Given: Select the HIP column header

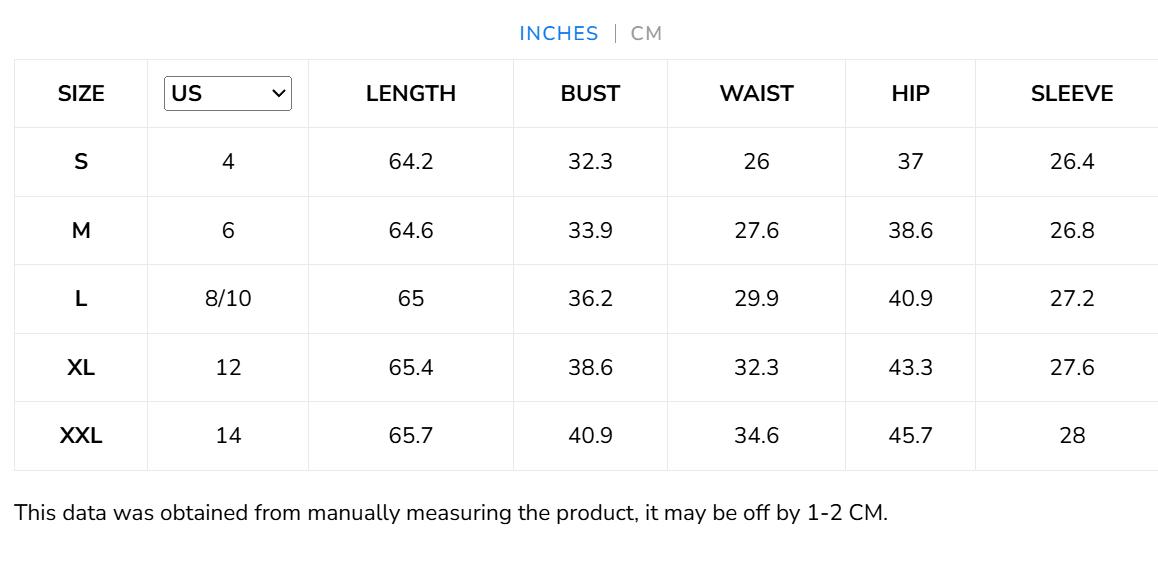Looking at the screenshot, I should (910, 94).
